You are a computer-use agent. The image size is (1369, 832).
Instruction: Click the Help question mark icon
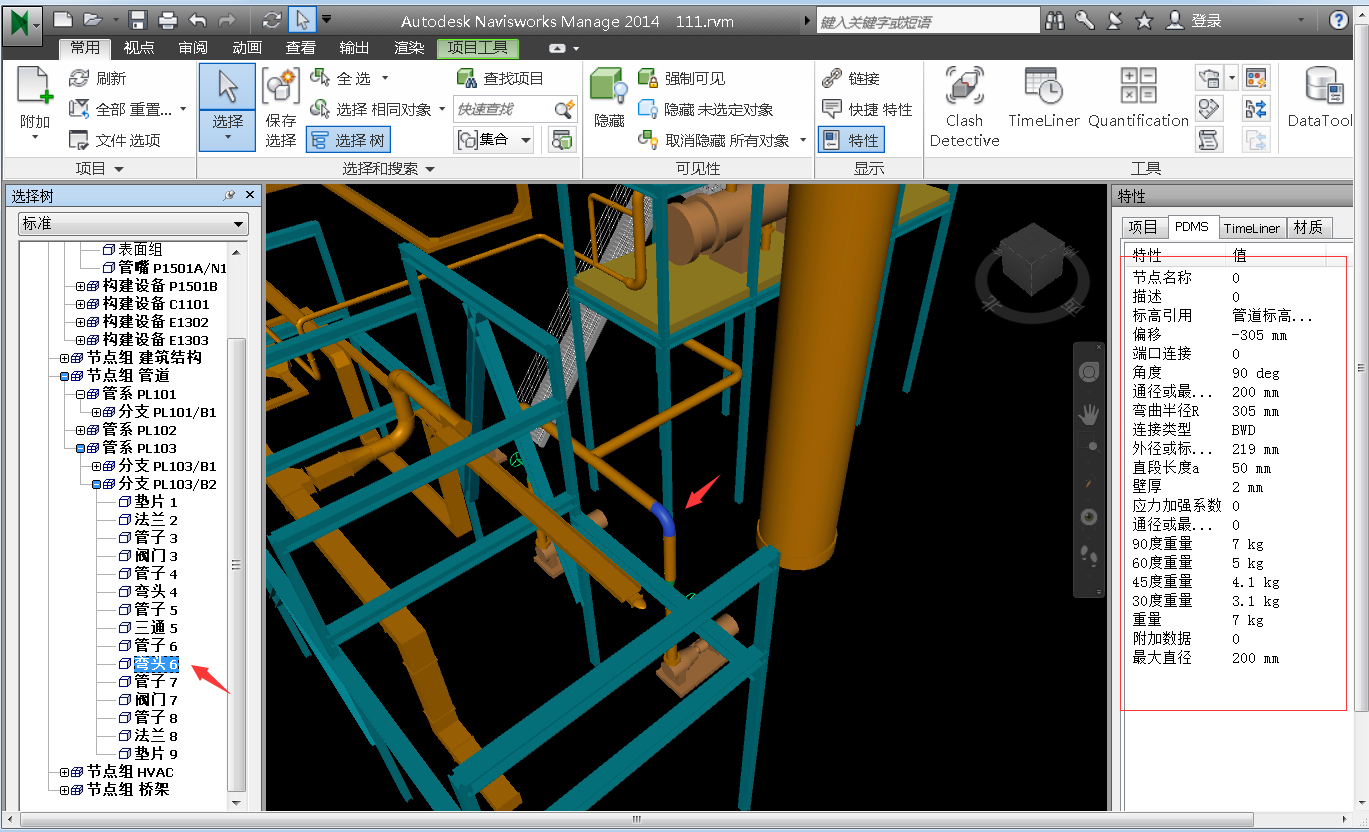(x=1339, y=20)
